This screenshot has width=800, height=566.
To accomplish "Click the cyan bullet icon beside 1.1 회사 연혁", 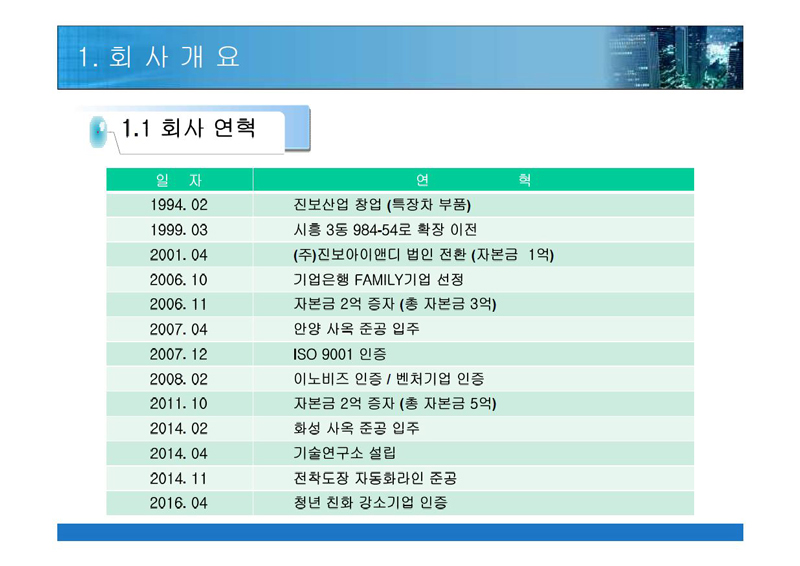I will (98, 132).
